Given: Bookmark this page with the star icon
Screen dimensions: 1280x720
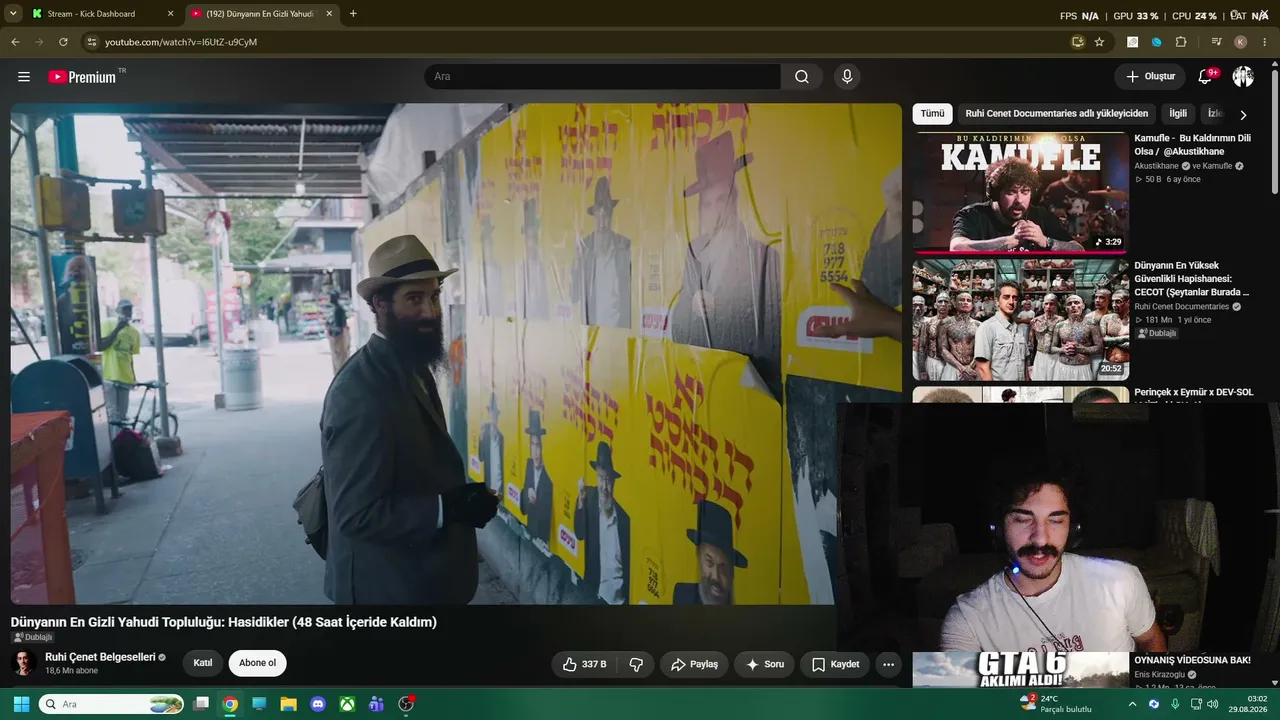Looking at the screenshot, I should pos(1099,42).
